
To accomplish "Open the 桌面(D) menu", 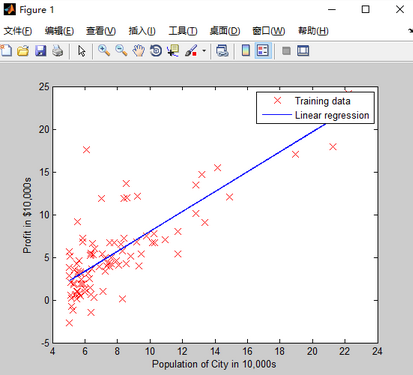I will point(225,31).
